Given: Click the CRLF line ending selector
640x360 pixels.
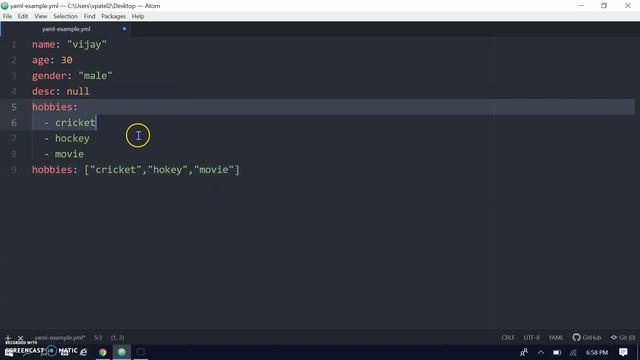Looking at the screenshot, I should (x=508, y=338).
